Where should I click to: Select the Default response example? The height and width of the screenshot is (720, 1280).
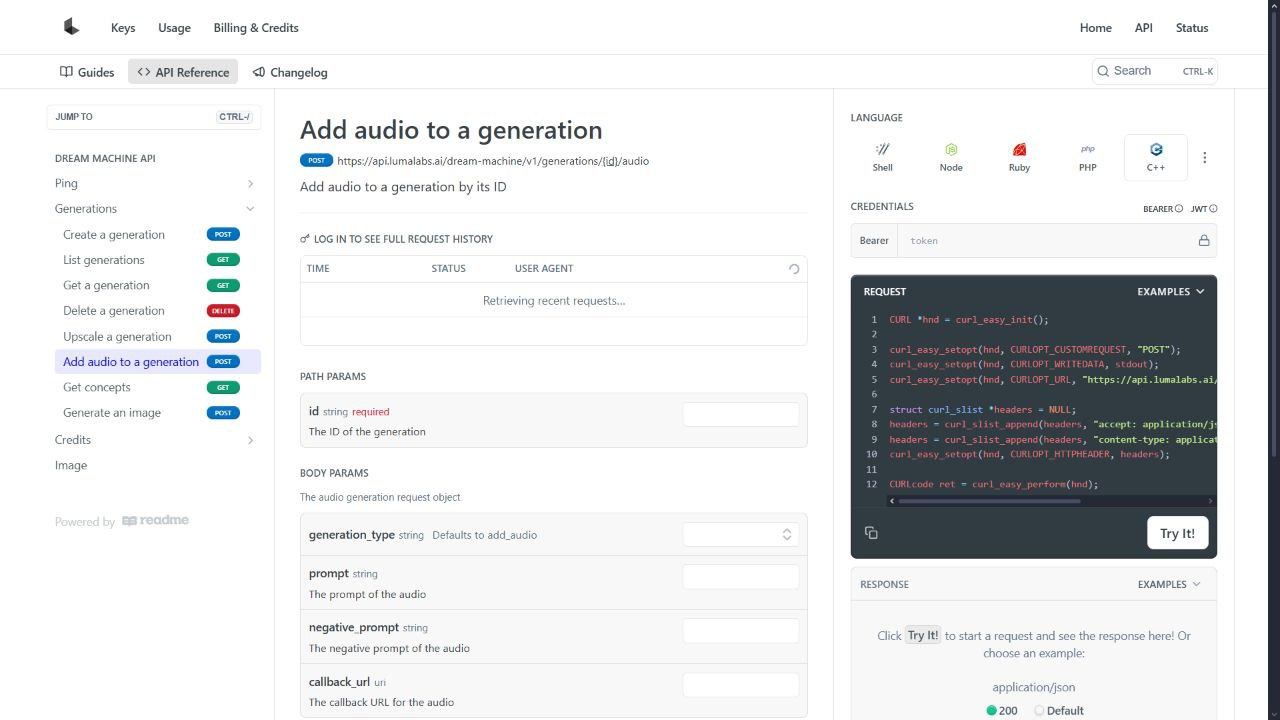coord(1059,710)
